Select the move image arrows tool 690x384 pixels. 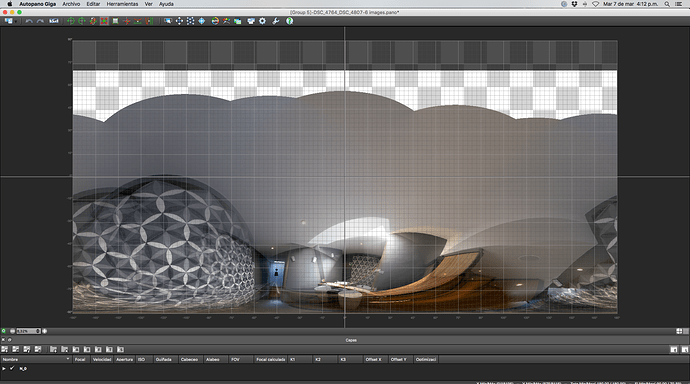[179, 21]
